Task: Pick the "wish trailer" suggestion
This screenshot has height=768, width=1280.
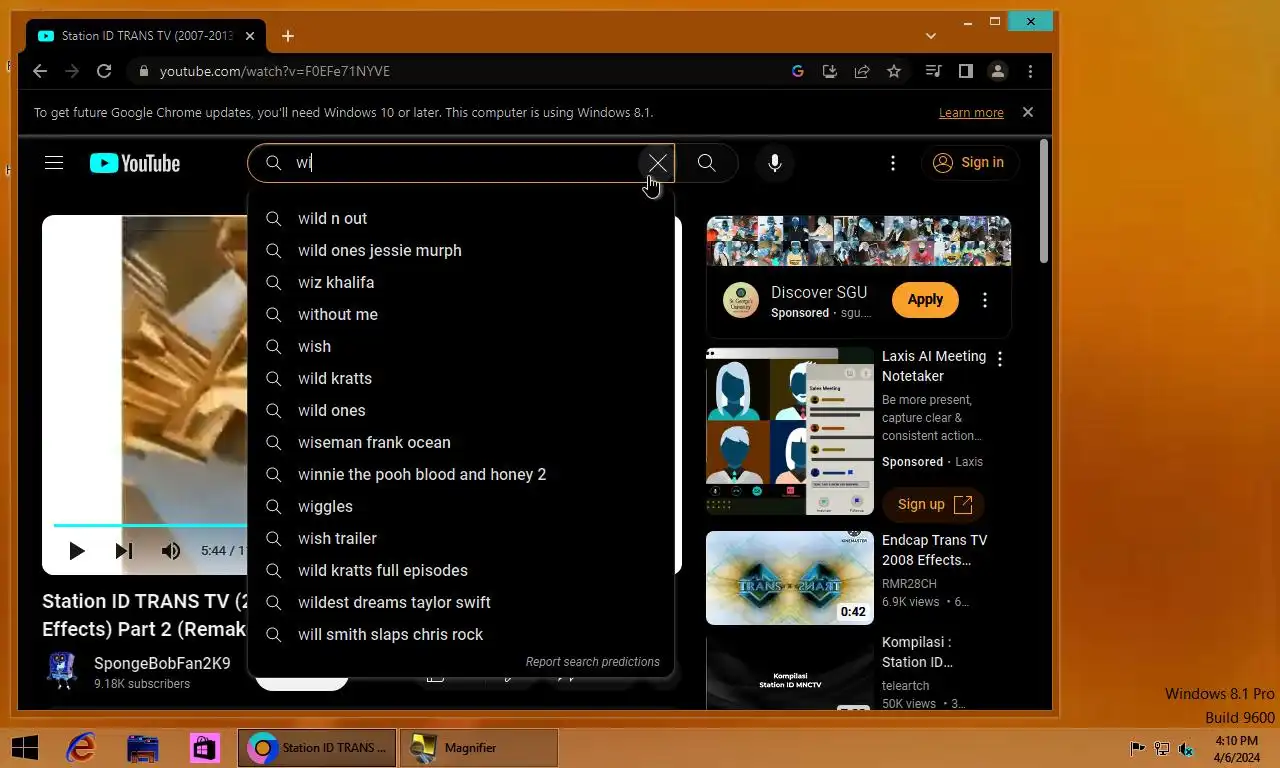Action: point(461,538)
